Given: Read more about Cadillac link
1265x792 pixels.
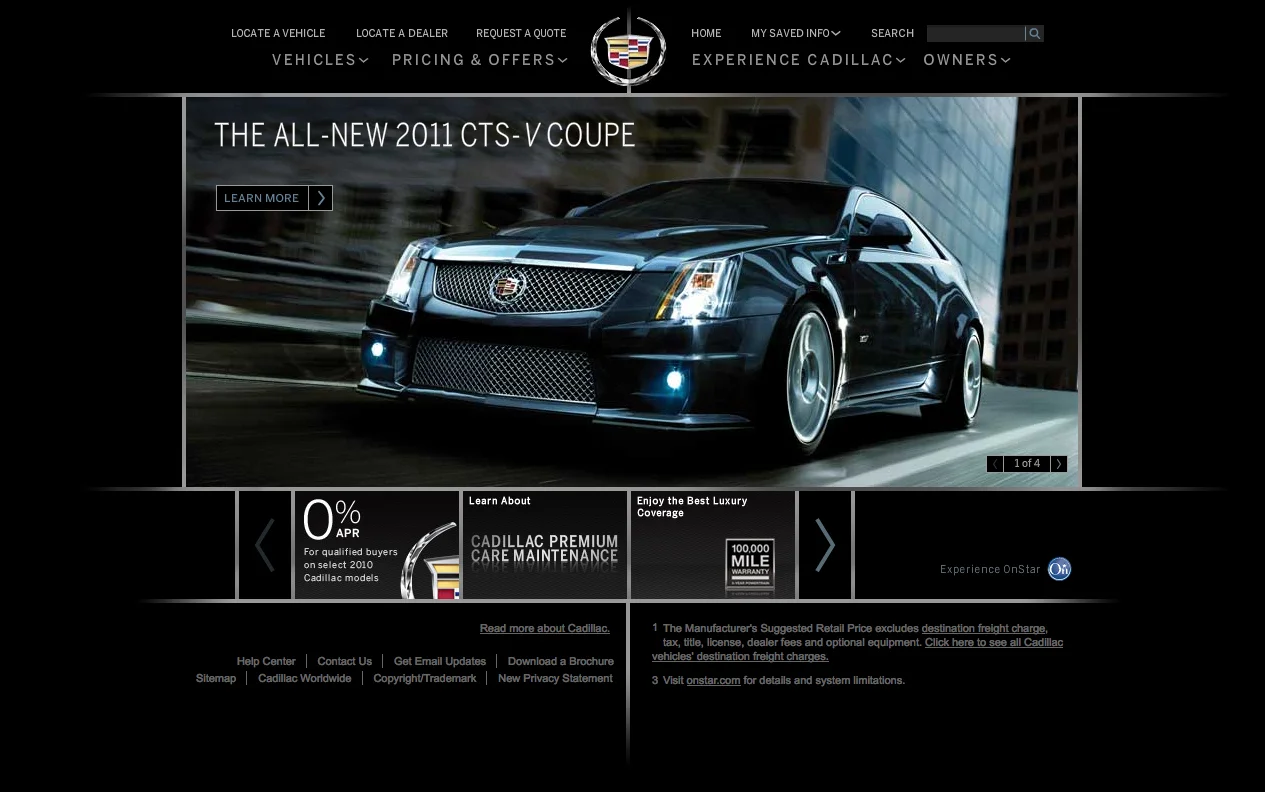Looking at the screenshot, I should click(x=545, y=628).
